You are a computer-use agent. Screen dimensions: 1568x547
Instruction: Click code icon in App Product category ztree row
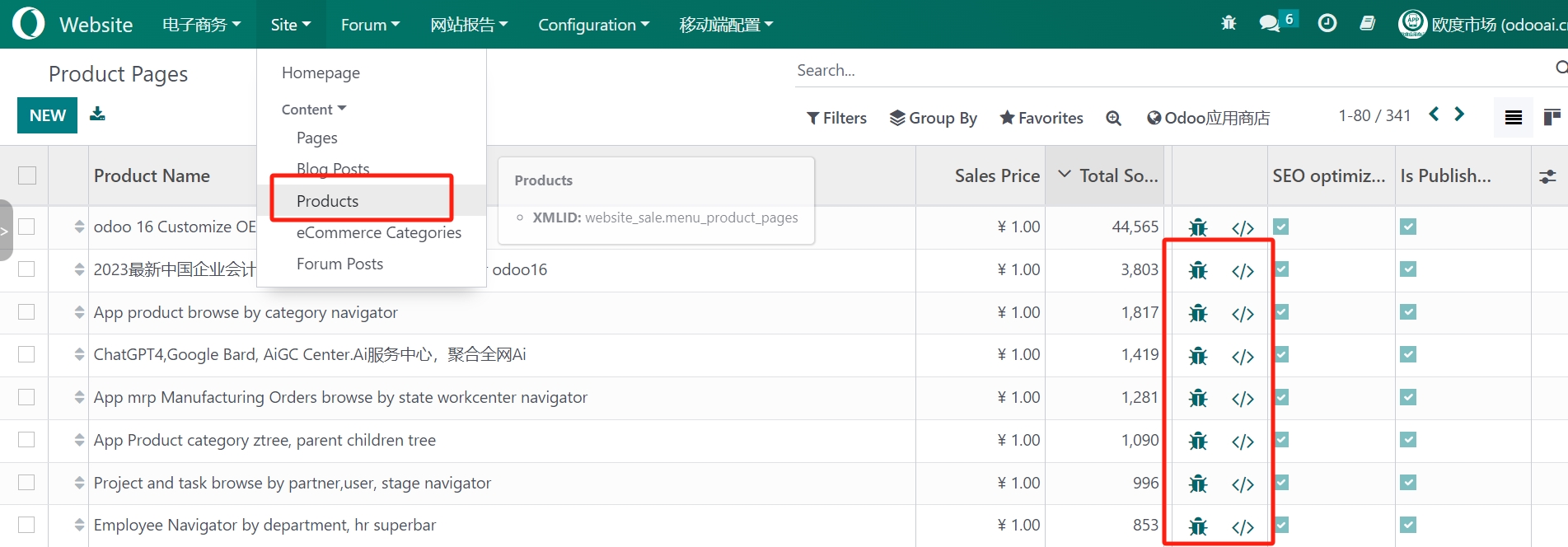pyautogui.click(x=1243, y=442)
